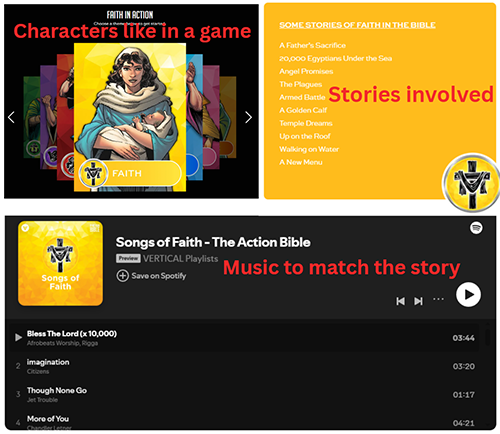Click the next carousel arrow

248,117
